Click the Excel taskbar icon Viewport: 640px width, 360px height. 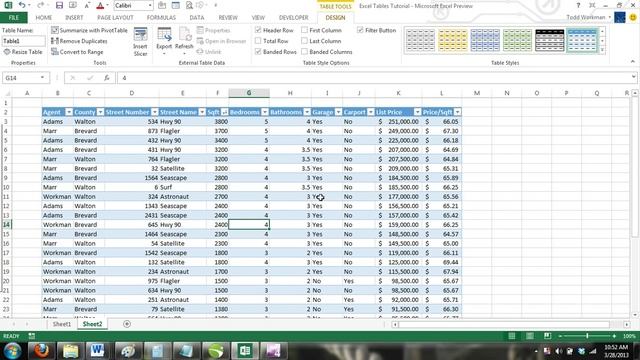click(244, 351)
